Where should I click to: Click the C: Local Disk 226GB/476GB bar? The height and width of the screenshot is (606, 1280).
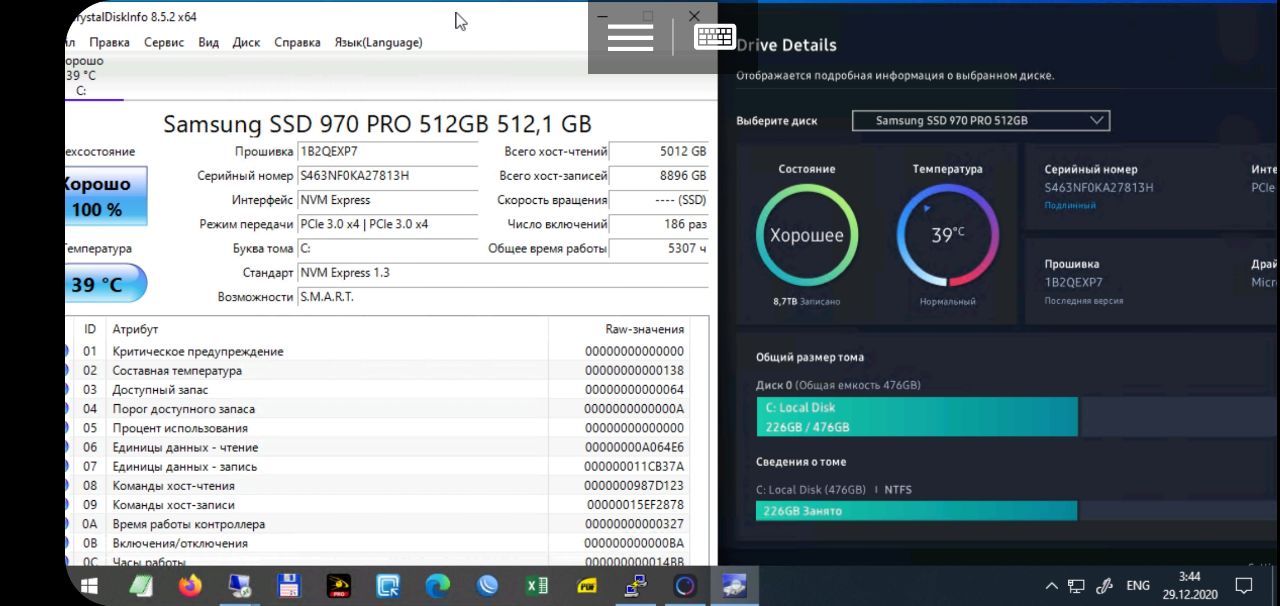[917, 417]
